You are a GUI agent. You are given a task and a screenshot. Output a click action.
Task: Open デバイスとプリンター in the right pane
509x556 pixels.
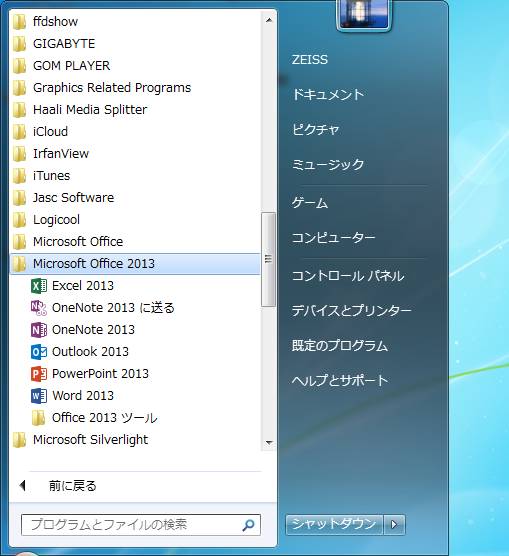point(351,311)
